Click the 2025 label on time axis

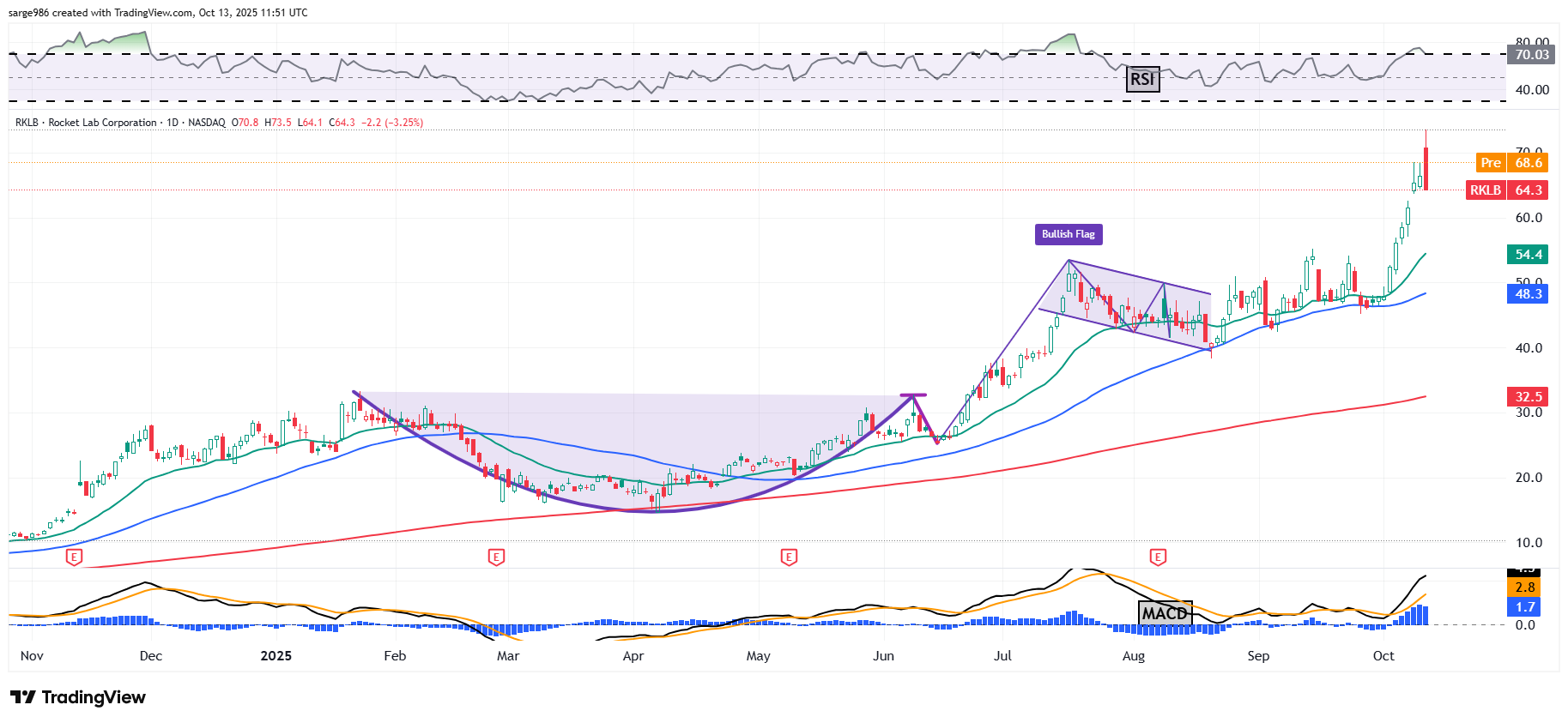pos(275,656)
